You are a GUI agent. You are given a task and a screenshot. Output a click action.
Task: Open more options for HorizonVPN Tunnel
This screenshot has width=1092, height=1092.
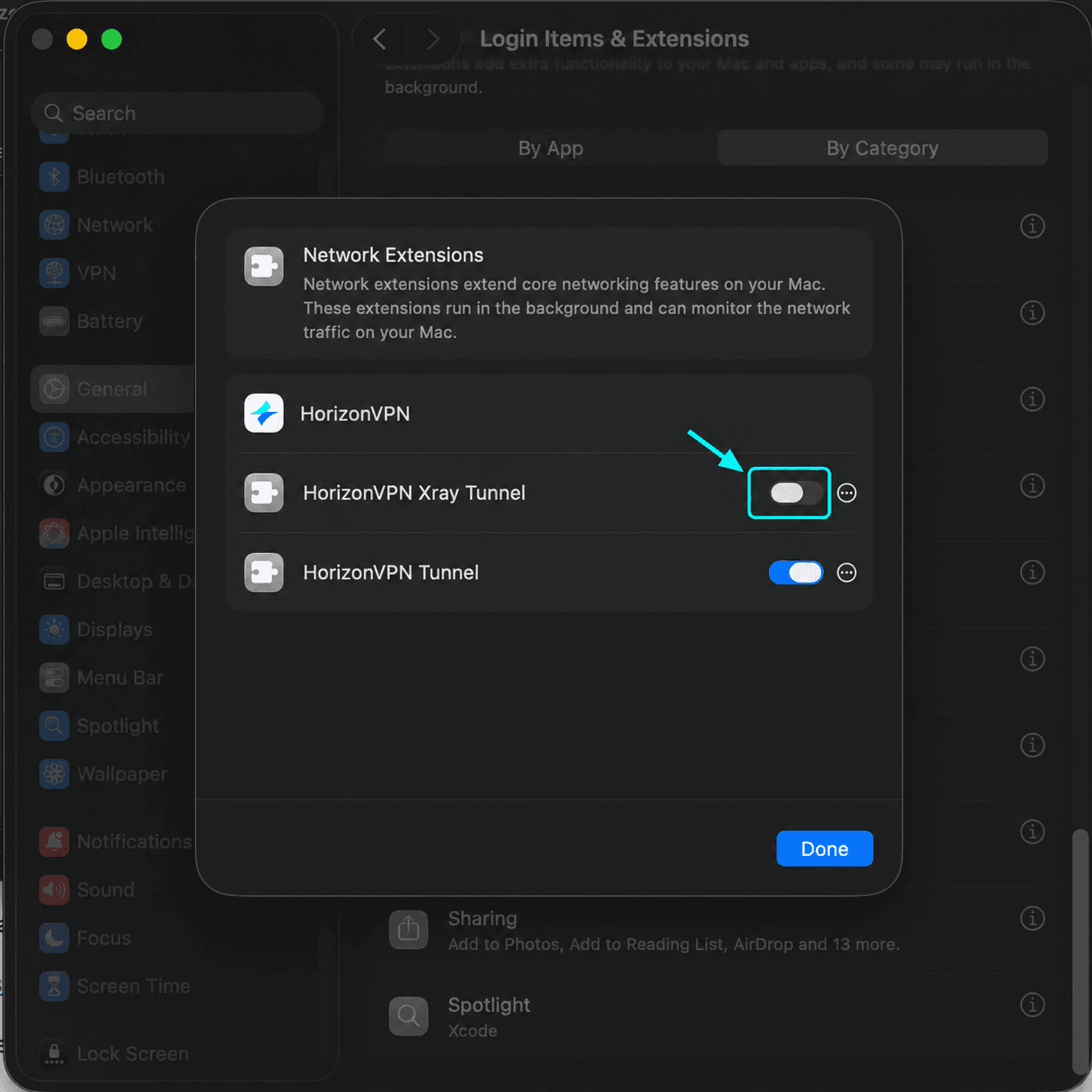click(846, 572)
